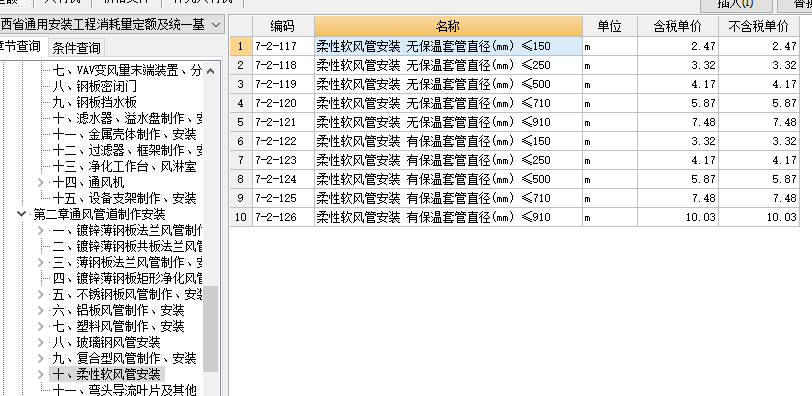Click 不含税单价 value 2.47
The image size is (812, 396).
(x=759, y=46)
